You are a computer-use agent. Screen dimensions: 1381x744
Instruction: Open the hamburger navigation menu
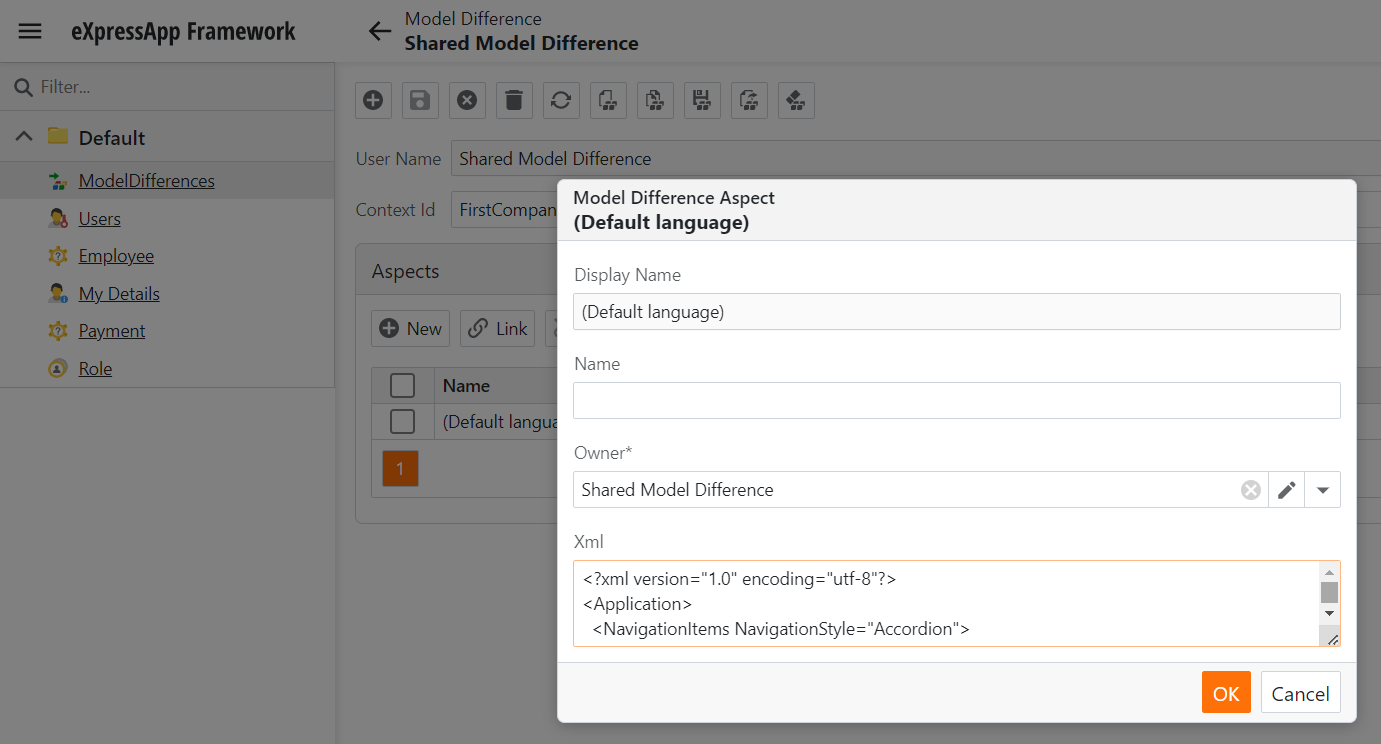coord(29,30)
